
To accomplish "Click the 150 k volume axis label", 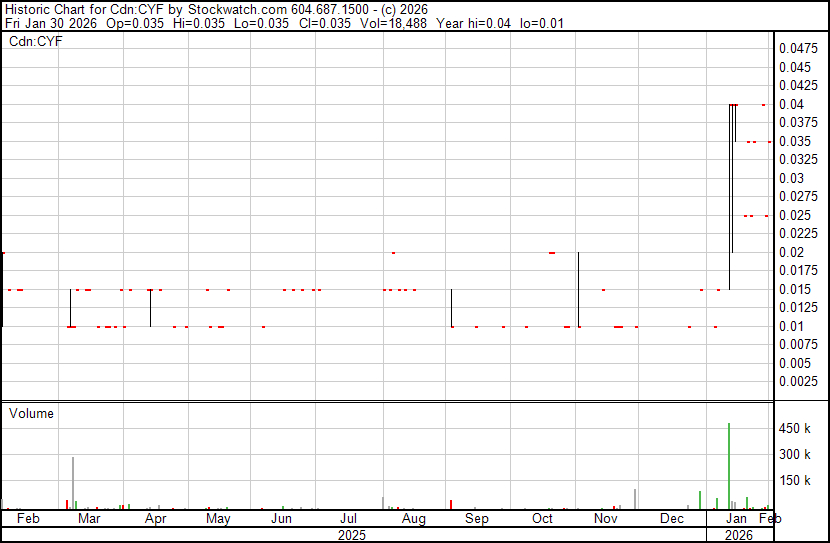I will point(794,480).
